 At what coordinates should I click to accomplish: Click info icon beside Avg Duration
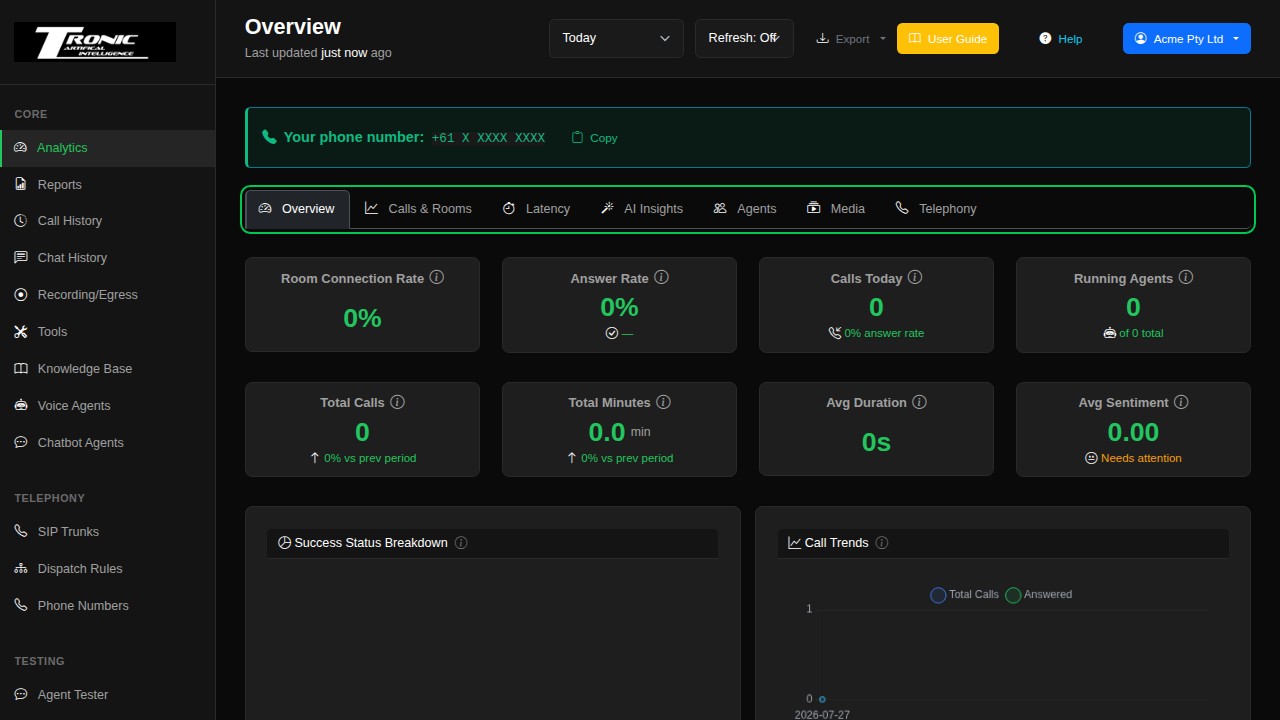click(x=919, y=402)
